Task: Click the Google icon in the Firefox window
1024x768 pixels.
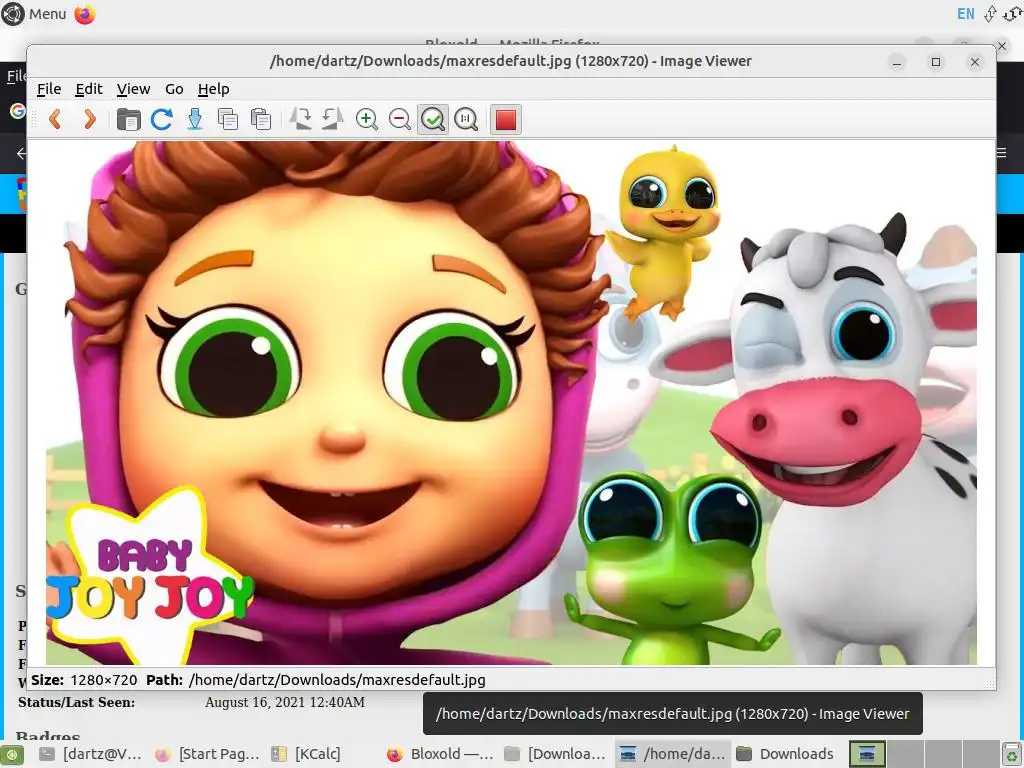Action: click(x=18, y=111)
